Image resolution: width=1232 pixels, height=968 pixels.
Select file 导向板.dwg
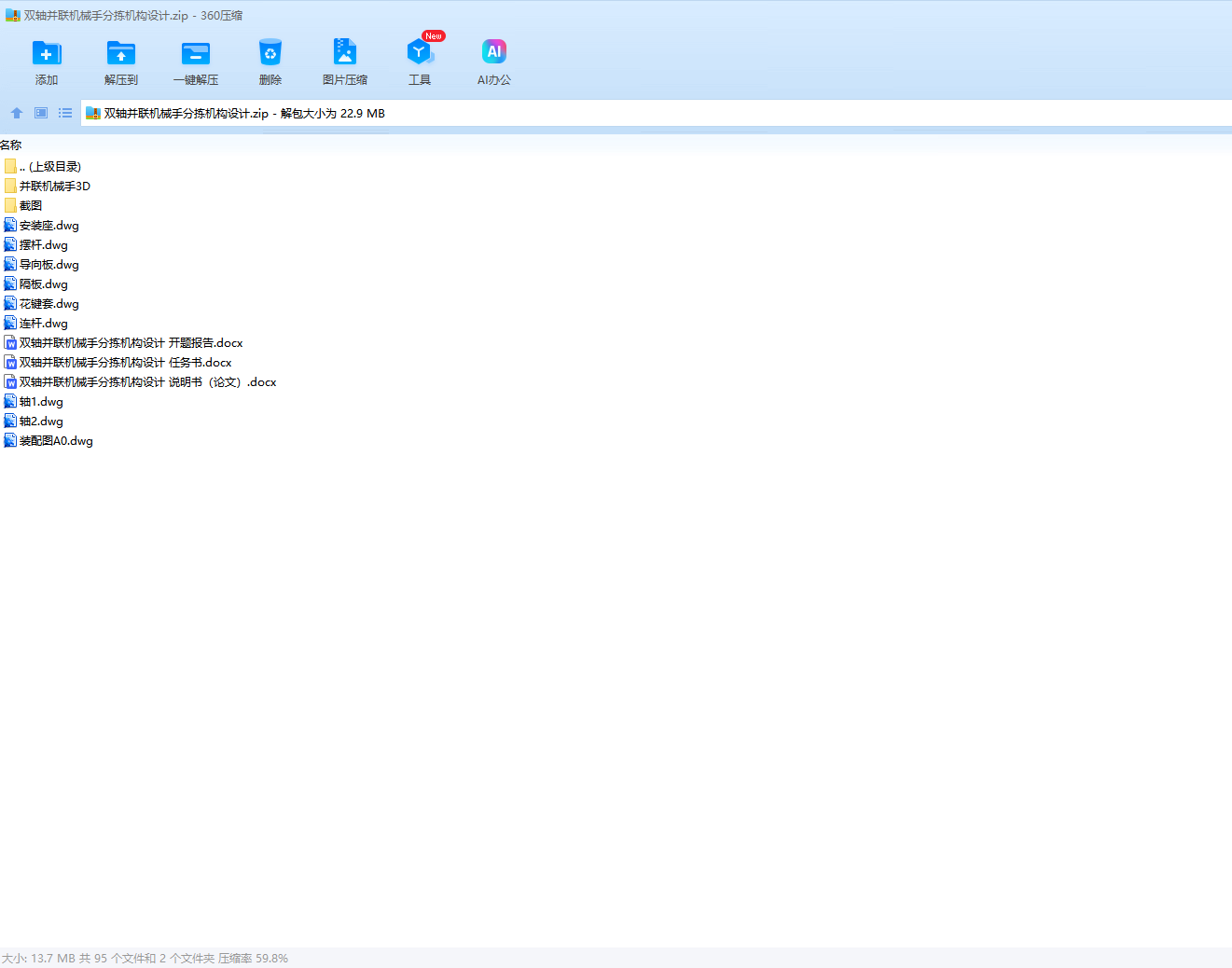pyautogui.click(x=42, y=264)
